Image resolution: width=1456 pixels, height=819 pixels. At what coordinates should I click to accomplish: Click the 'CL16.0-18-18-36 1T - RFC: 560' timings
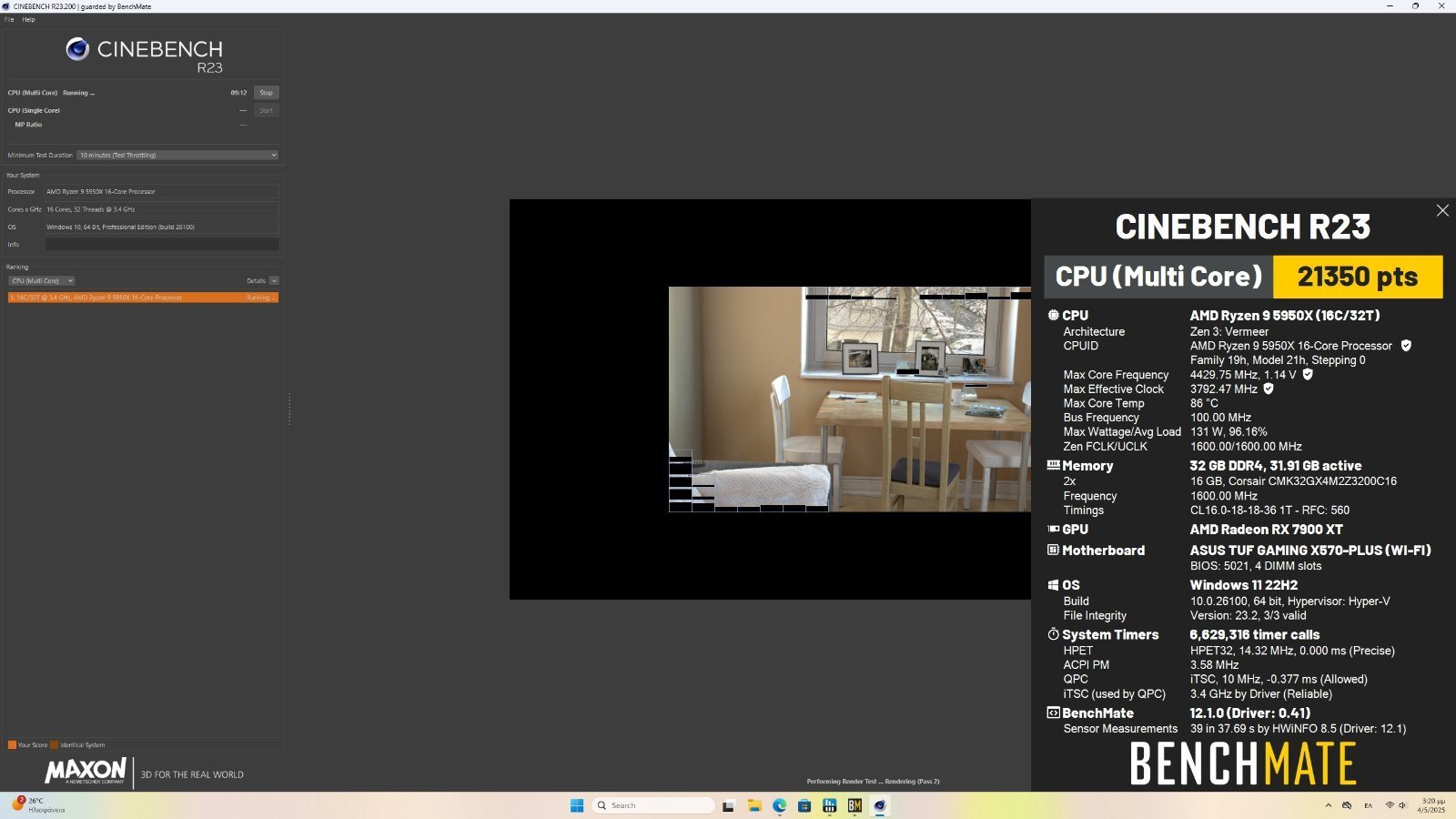(1269, 510)
